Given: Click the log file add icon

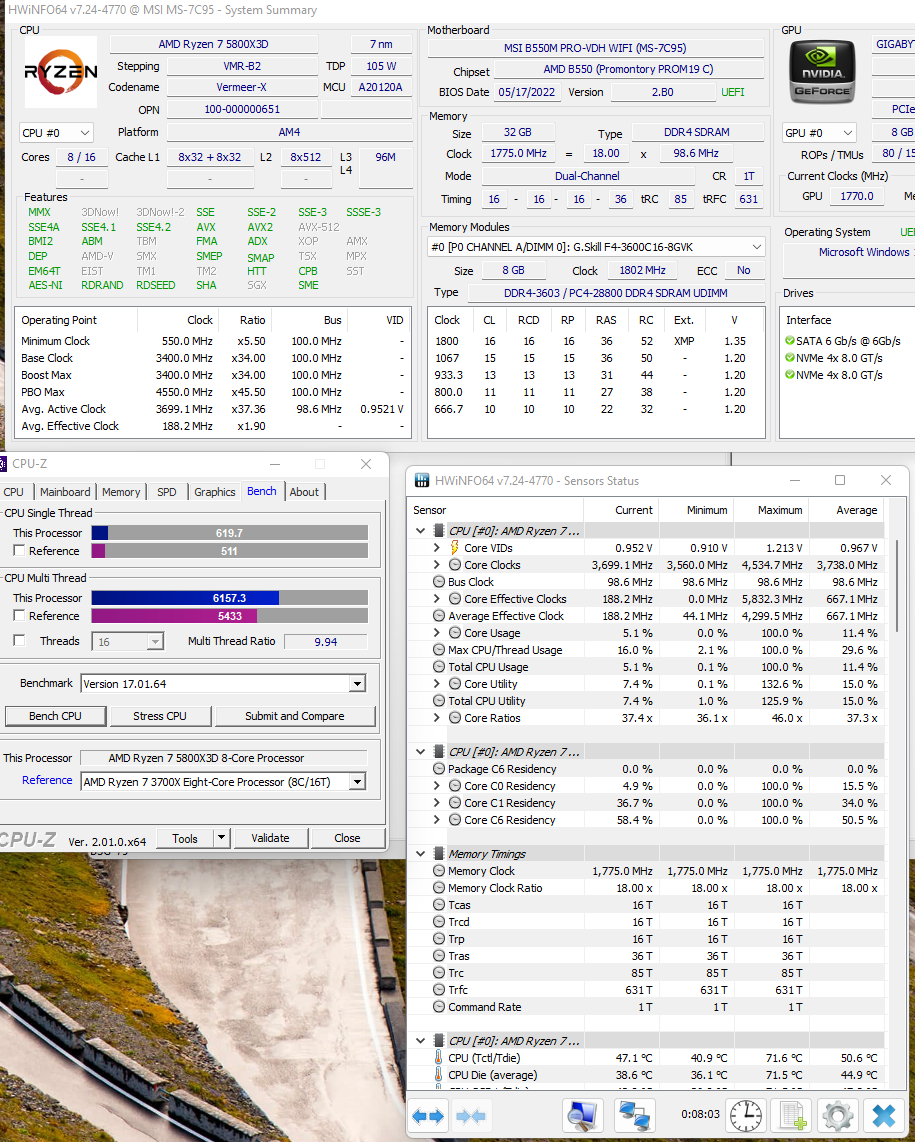Looking at the screenshot, I should coord(792,1114).
